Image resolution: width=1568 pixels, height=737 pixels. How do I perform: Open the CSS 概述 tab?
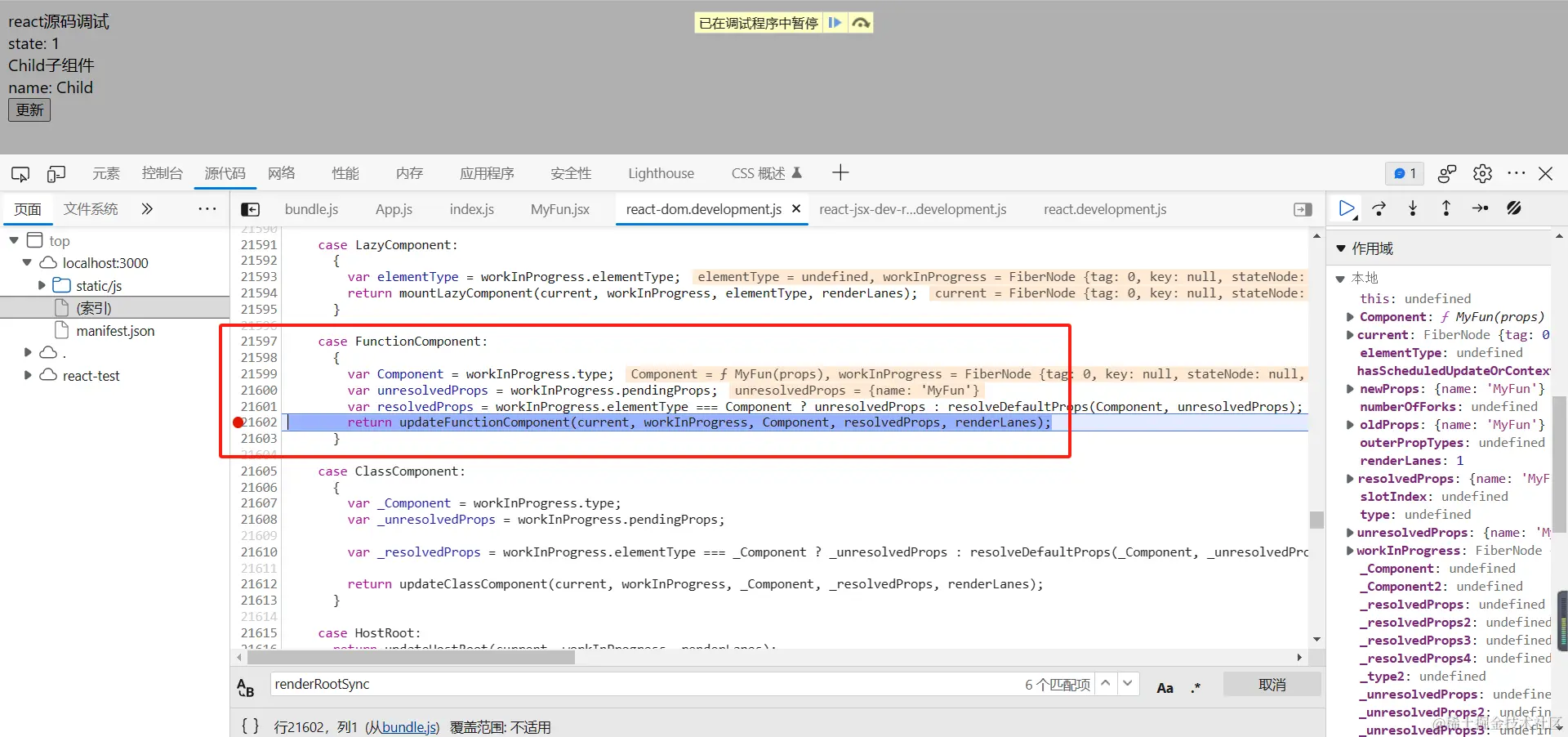767,173
